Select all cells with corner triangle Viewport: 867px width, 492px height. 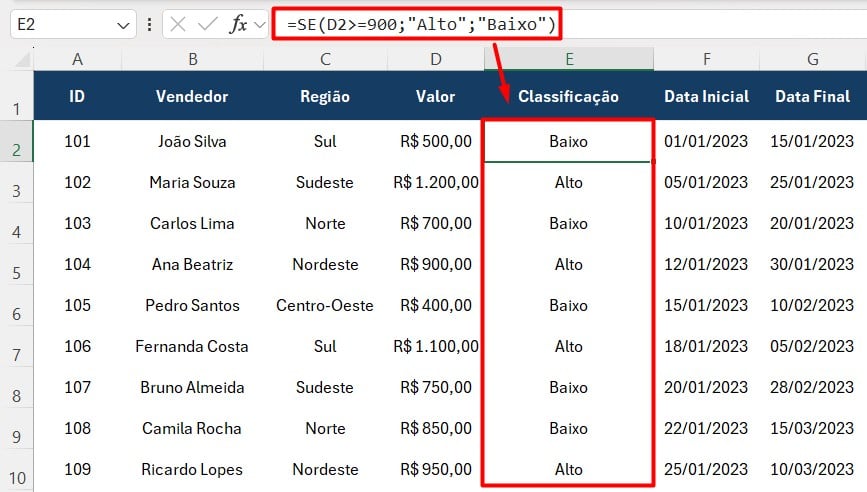[x=22, y=59]
